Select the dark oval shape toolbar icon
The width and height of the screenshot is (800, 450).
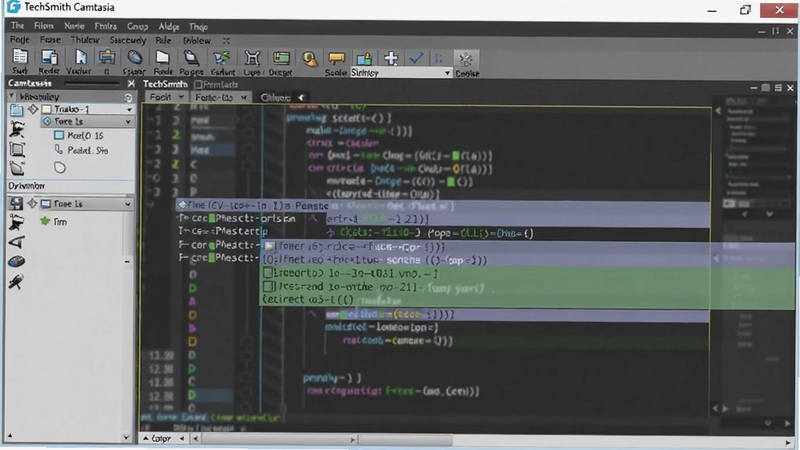[x=135, y=57]
